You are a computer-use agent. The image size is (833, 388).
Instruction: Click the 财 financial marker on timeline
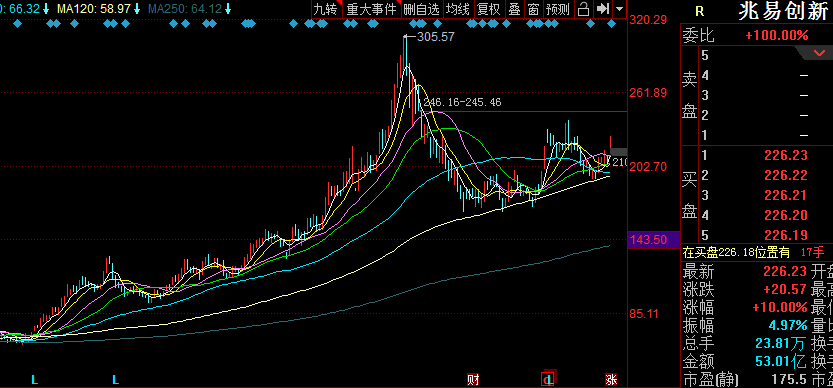tap(473, 379)
